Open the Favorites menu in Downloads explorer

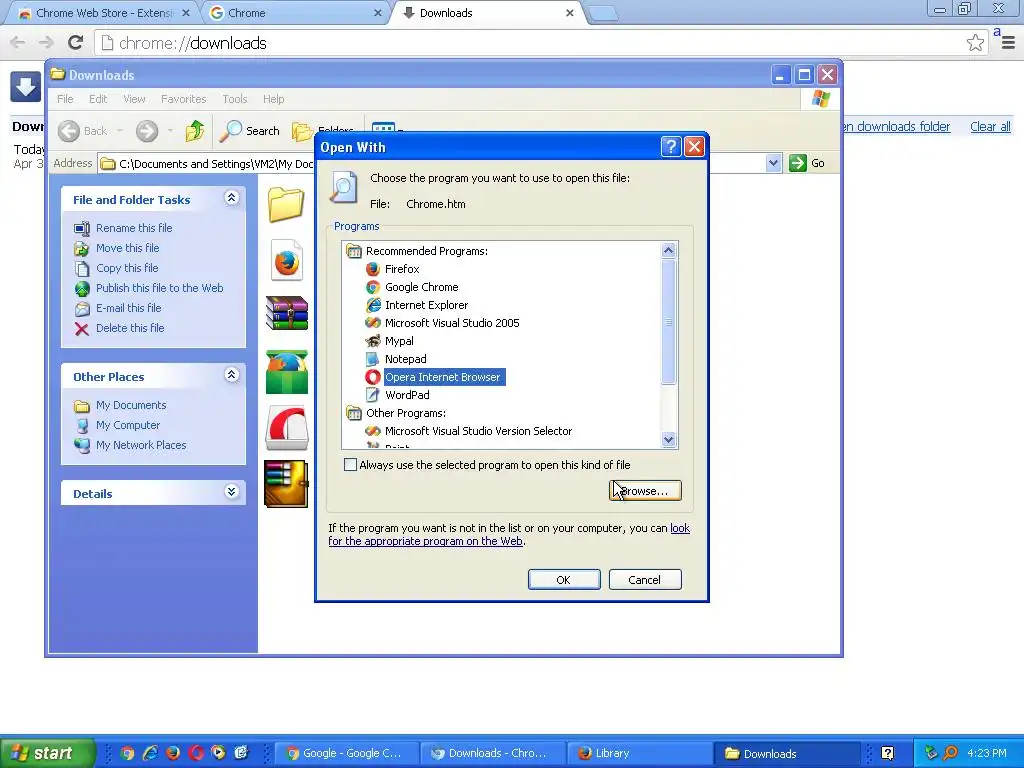[184, 99]
